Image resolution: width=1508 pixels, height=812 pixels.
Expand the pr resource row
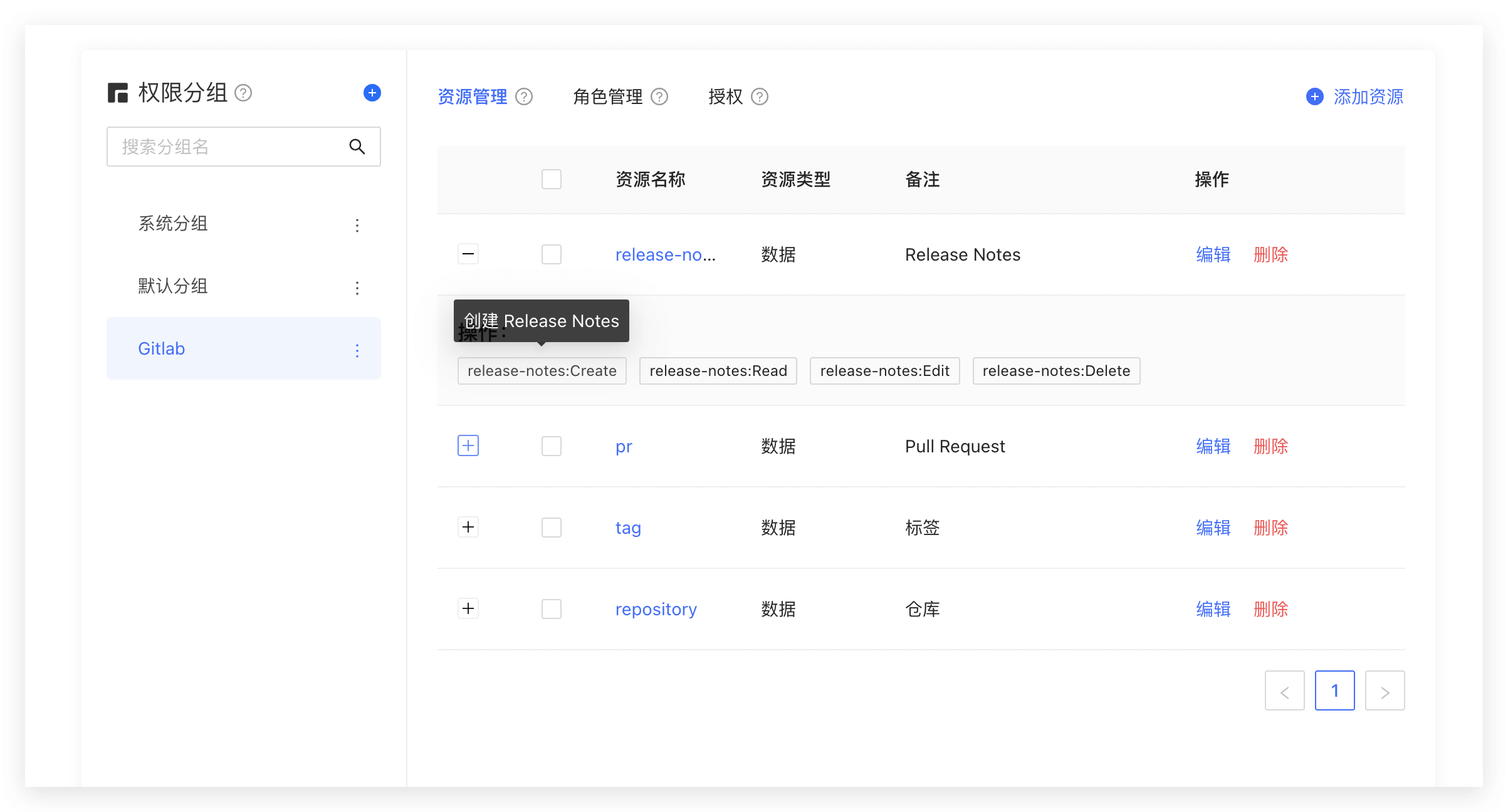pos(468,445)
